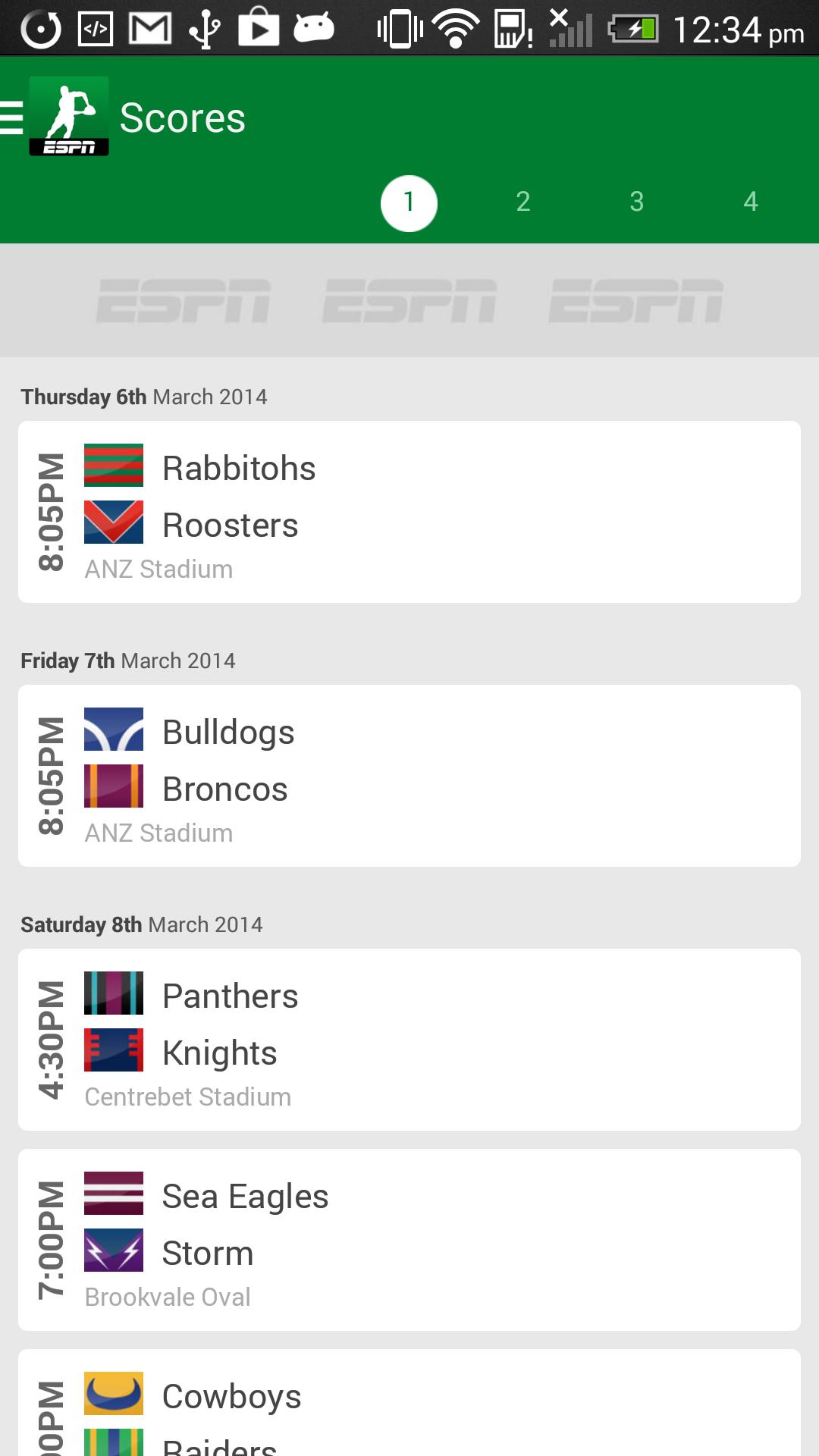Tap the Panthers team jersey icon

114,993
